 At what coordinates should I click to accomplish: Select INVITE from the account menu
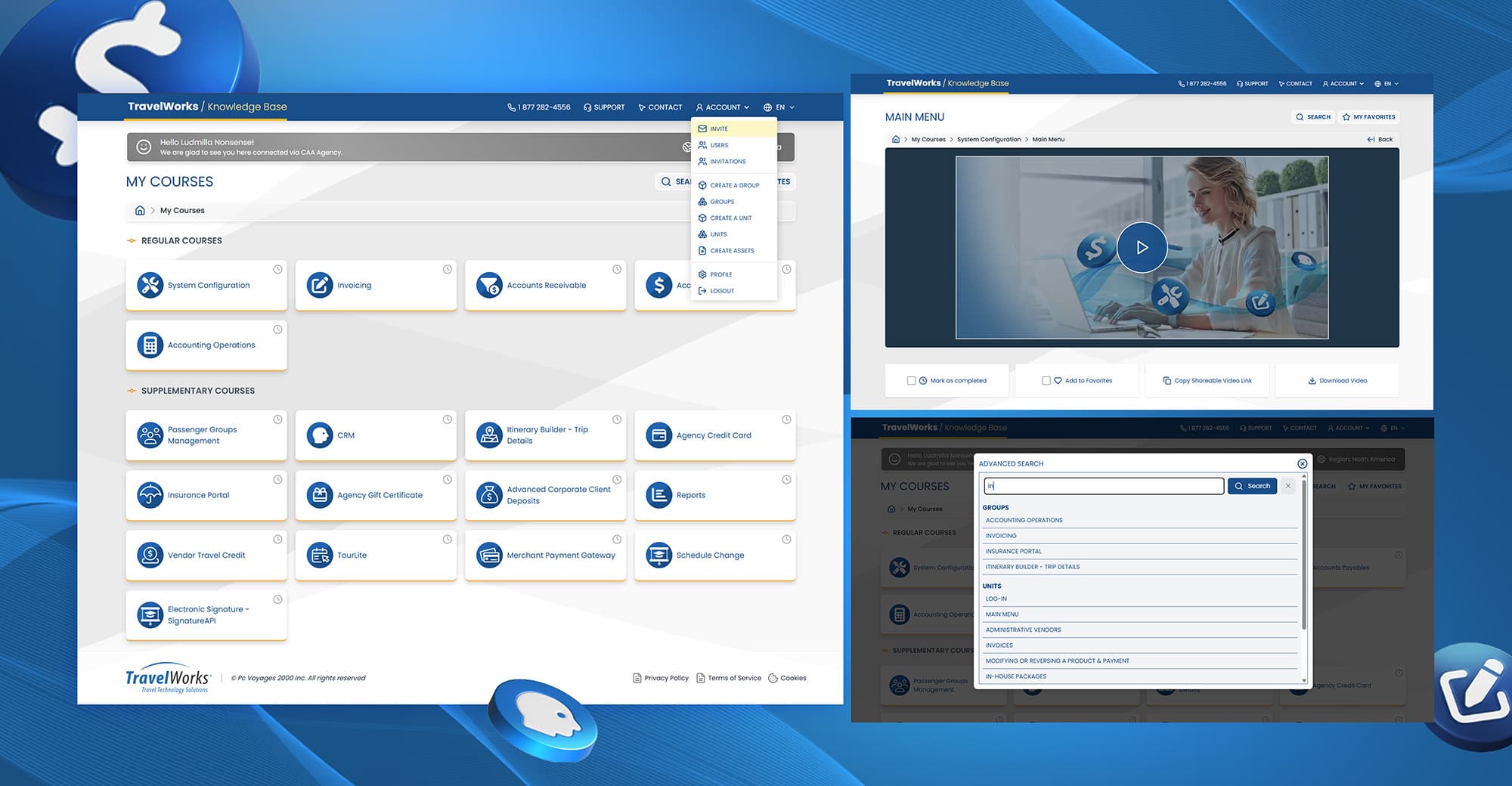pos(733,128)
